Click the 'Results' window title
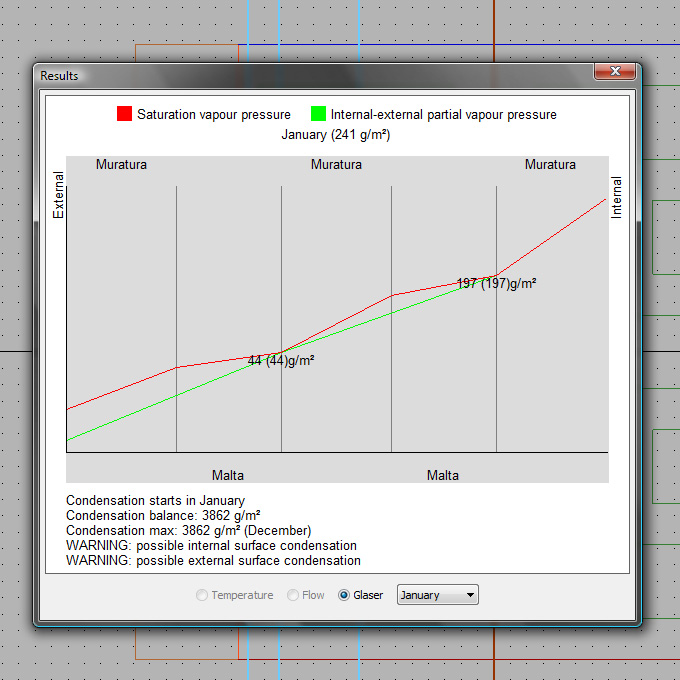This screenshot has width=680, height=680. 59,76
